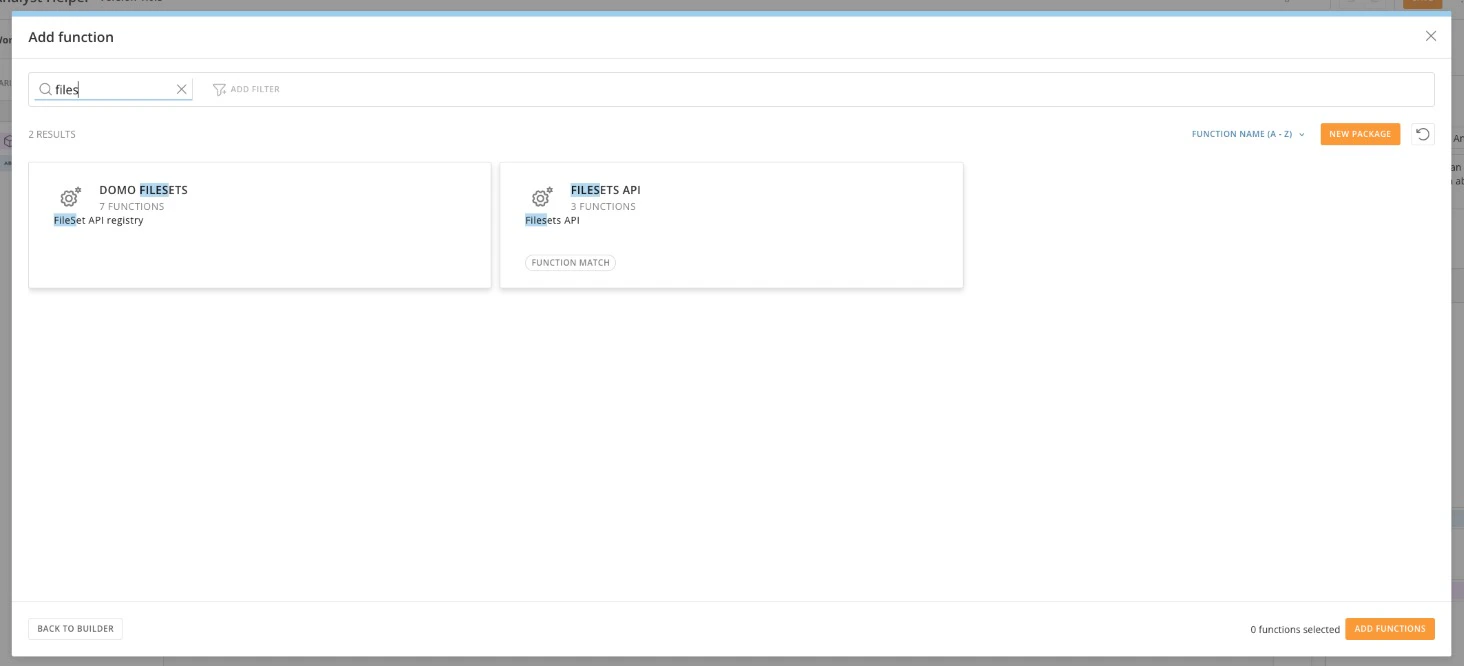Open the Domo FileSets package card
1464x666 pixels.
pyautogui.click(x=260, y=225)
